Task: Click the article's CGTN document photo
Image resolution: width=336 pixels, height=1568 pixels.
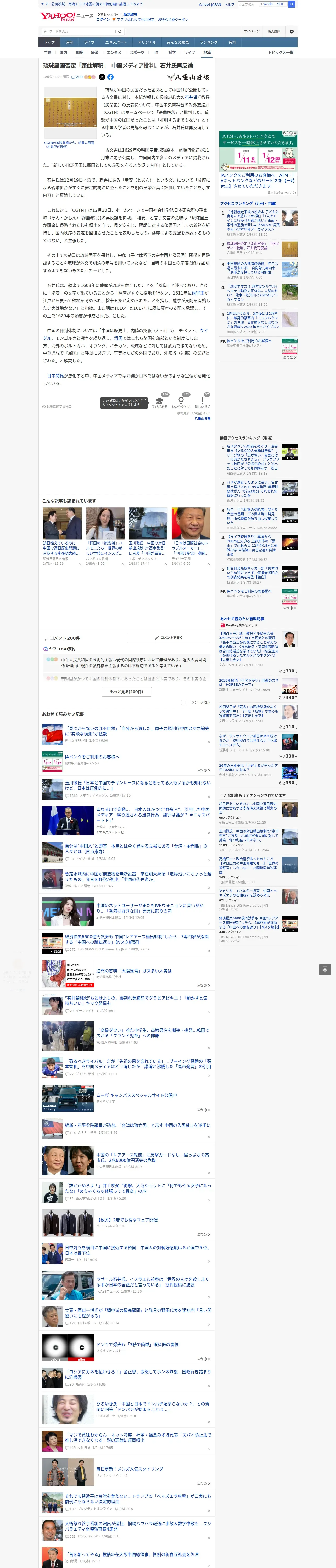Action: (70, 113)
